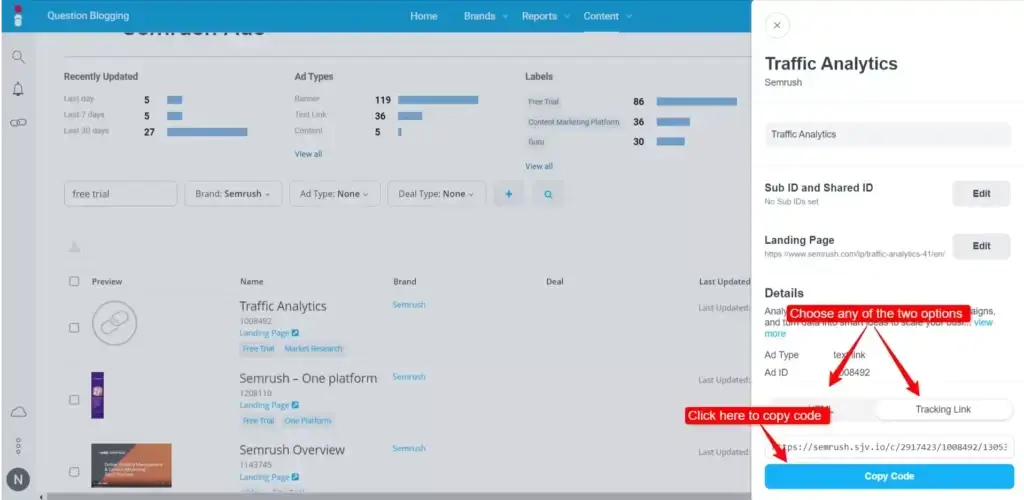1024x500 pixels.
Task: Open the cloud icon in sidebar
Action: (18, 412)
